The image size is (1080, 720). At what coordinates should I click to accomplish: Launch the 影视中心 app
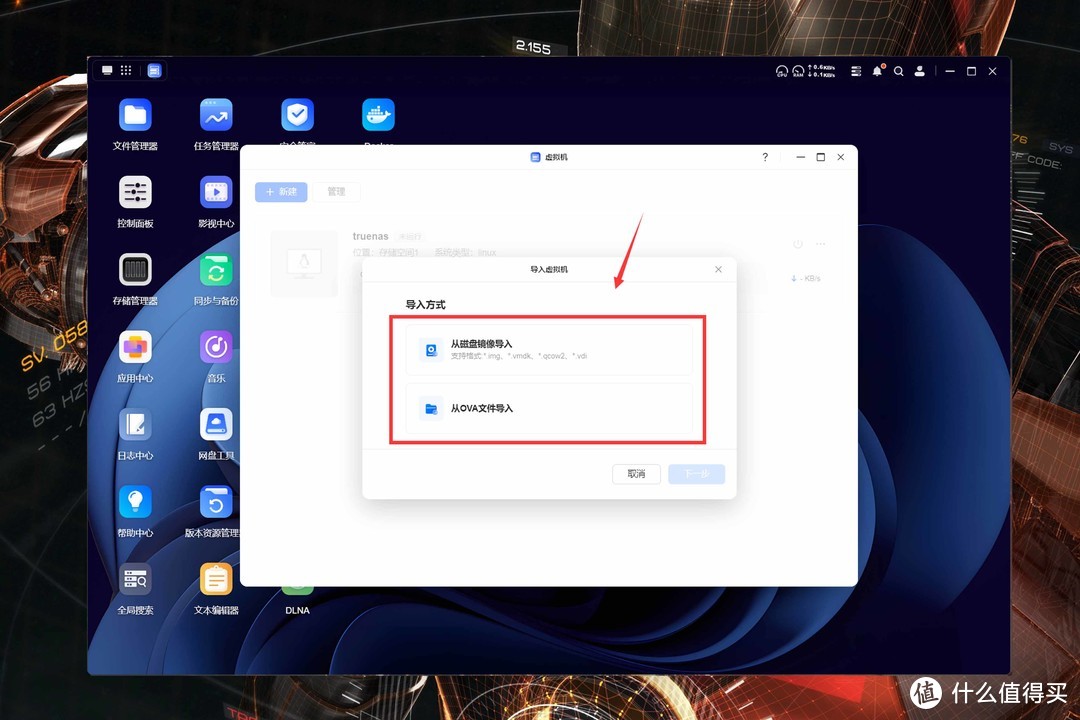216,193
